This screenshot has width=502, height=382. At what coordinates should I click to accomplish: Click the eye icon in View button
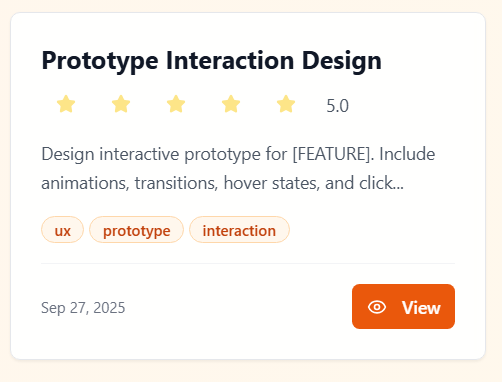tap(377, 307)
